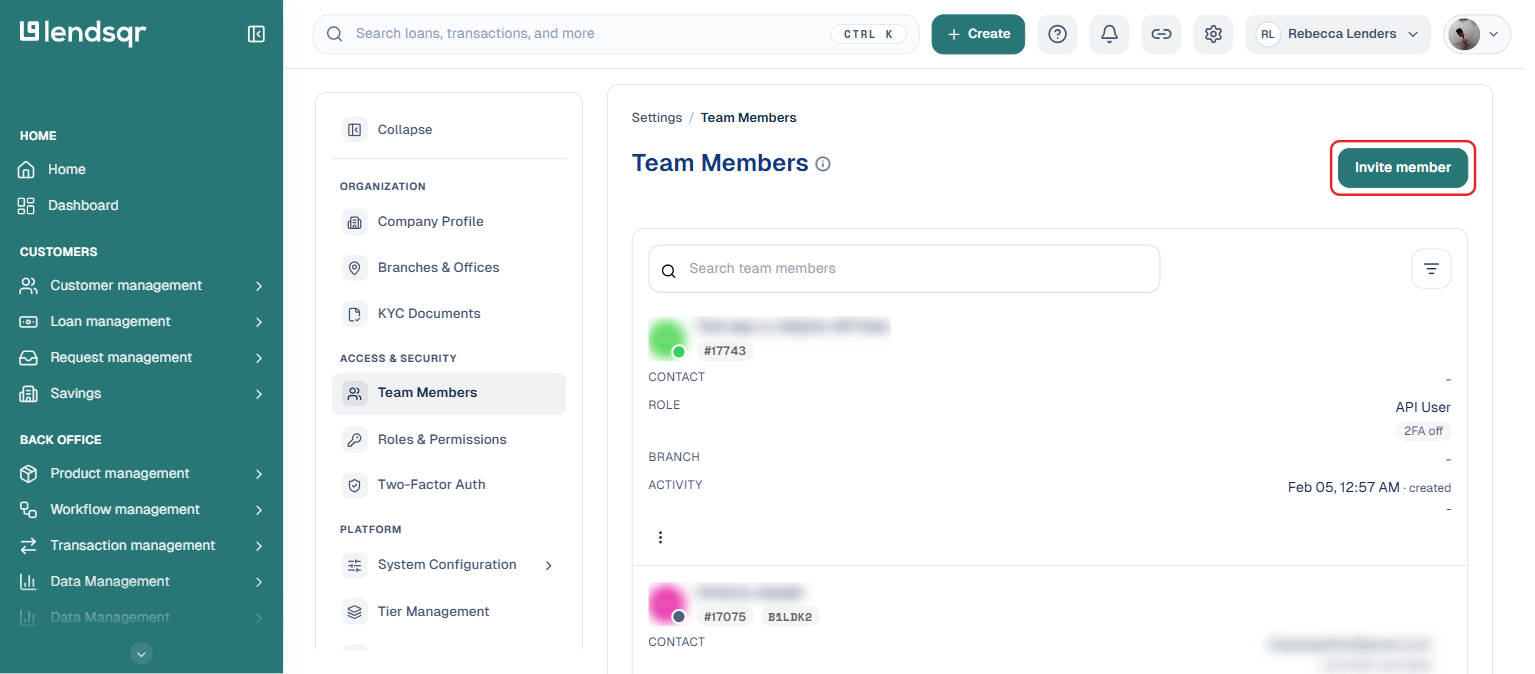Click the info icon beside Team Members heading

pyautogui.click(x=823, y=164)
